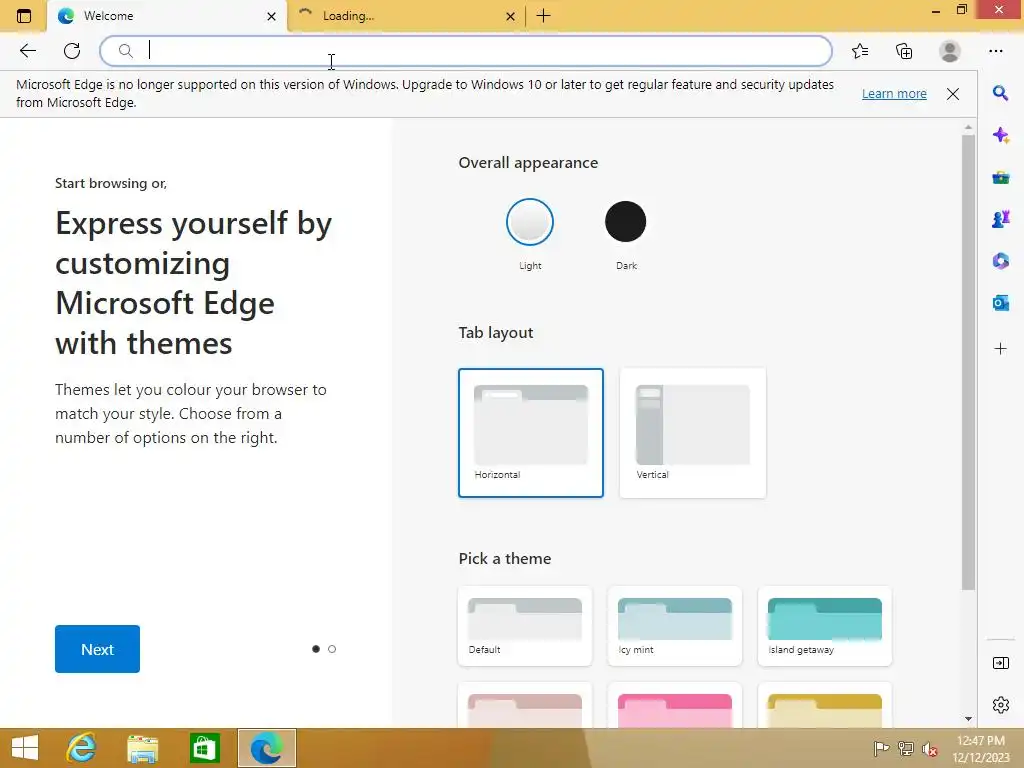The width and height of the screenshot is (1024, 768).
Task: Open the Games chess sidebar icon
Action: tap(1000, 219)
